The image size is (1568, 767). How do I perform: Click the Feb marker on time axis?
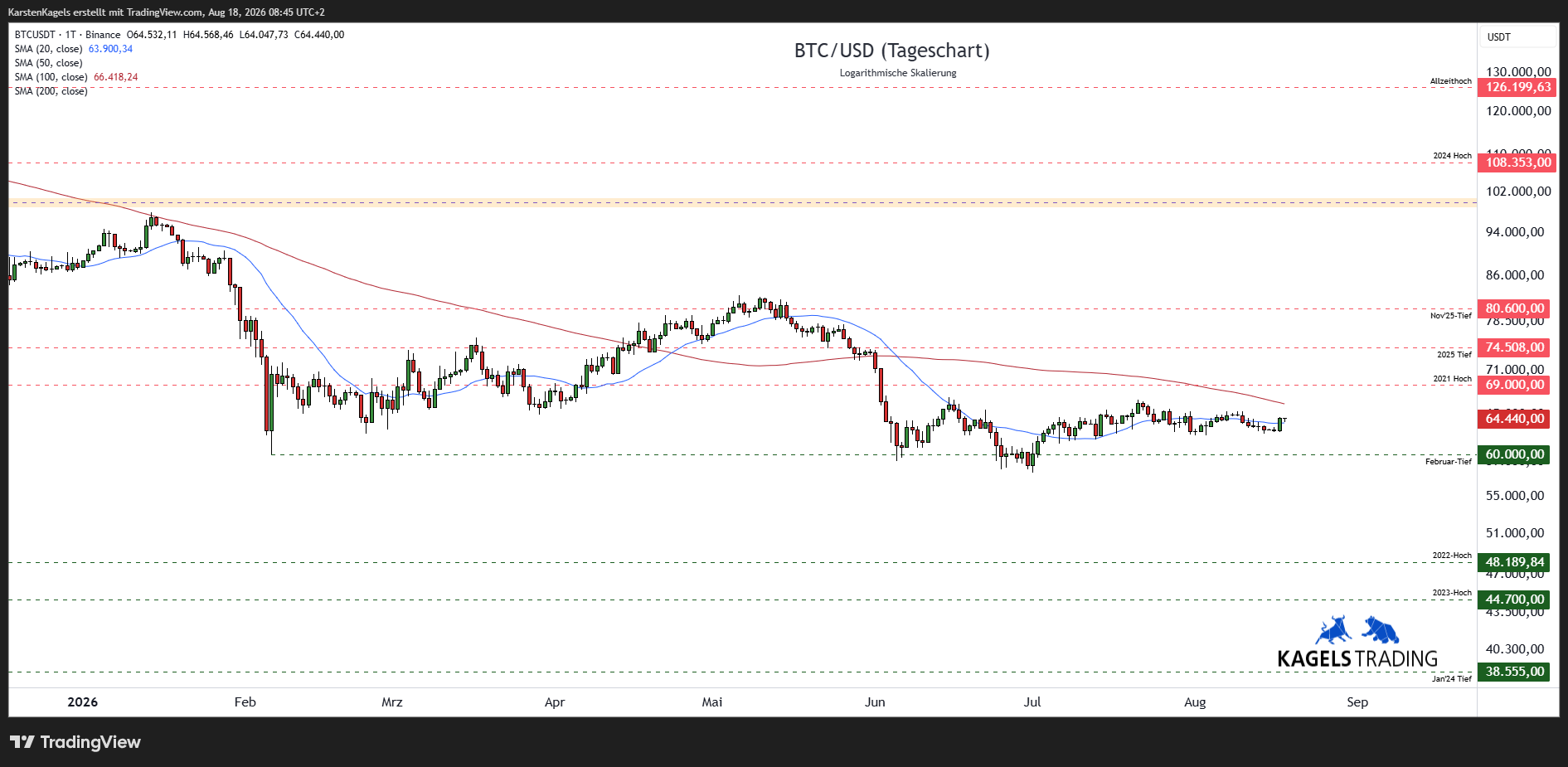coord(245,702)
